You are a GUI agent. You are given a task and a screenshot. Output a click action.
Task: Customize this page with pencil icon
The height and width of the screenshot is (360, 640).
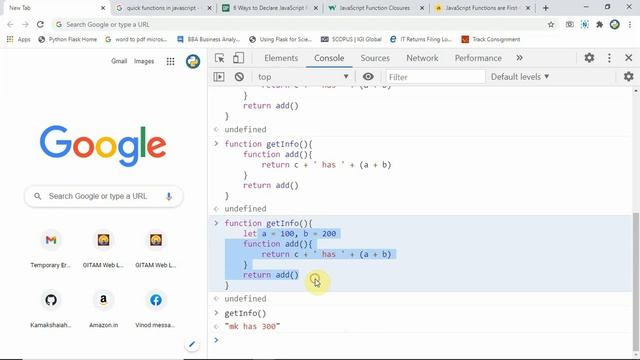(x=191, y=344)
